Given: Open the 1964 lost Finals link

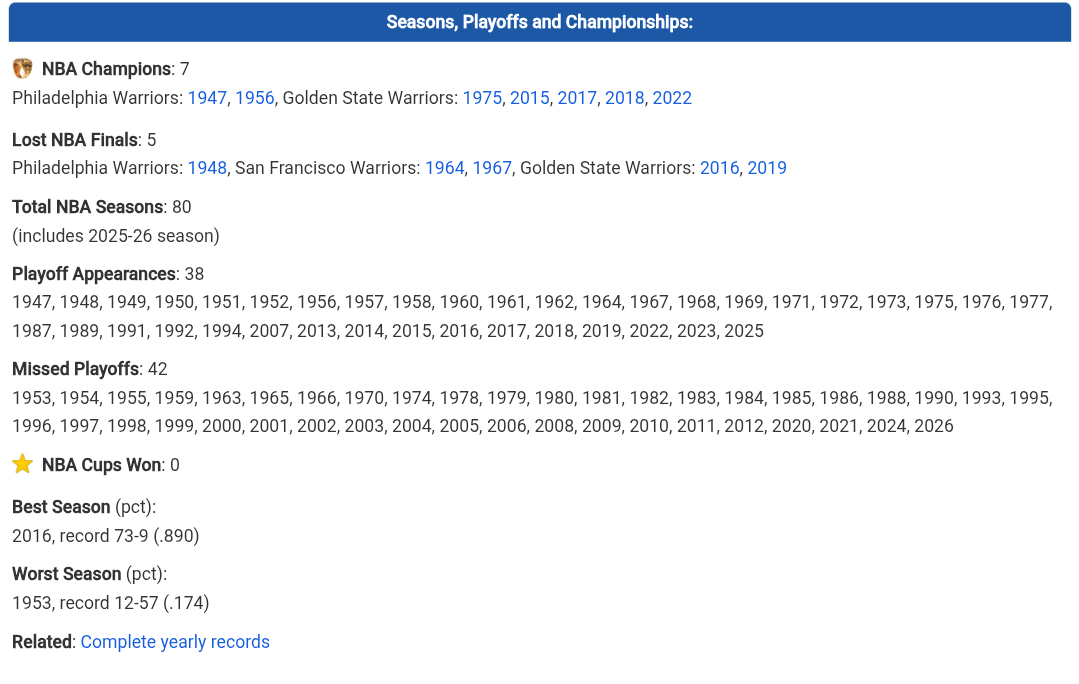Looking at the screenshot, I should (x=445, y=168).
